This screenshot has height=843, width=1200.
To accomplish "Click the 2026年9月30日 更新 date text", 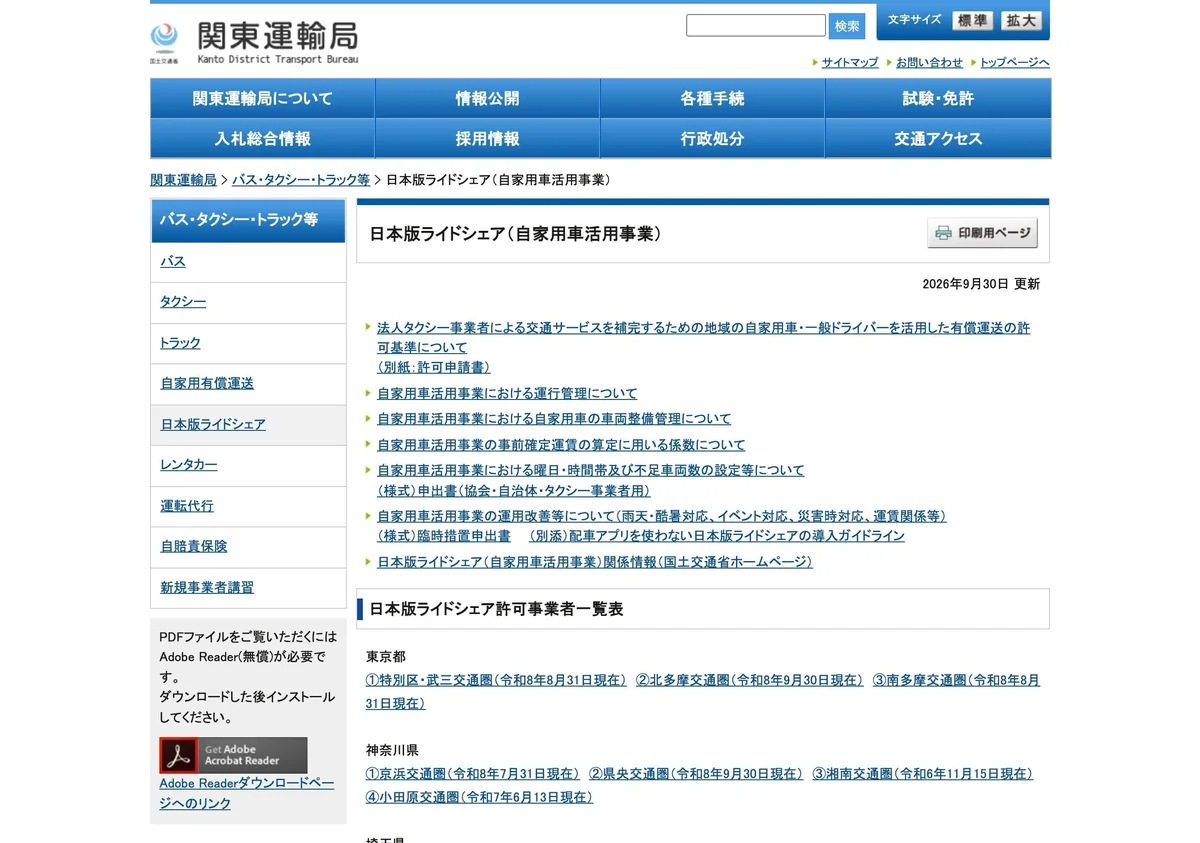I will 981,284.
